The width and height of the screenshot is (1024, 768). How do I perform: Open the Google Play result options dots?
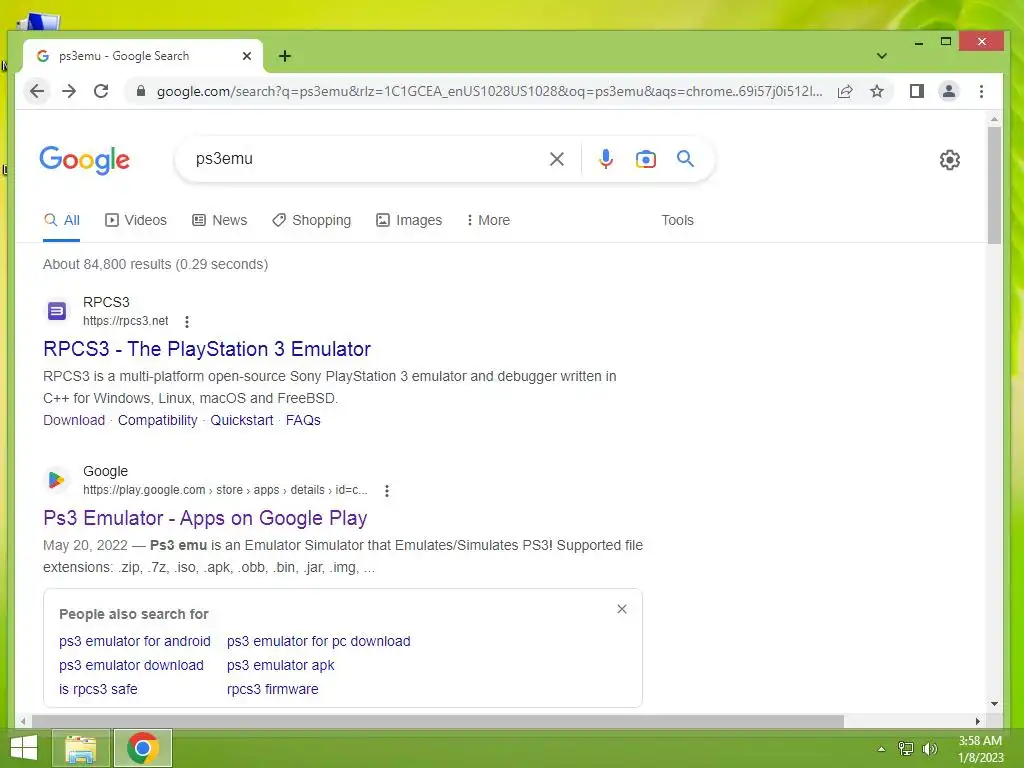click(x=387, y=490)
